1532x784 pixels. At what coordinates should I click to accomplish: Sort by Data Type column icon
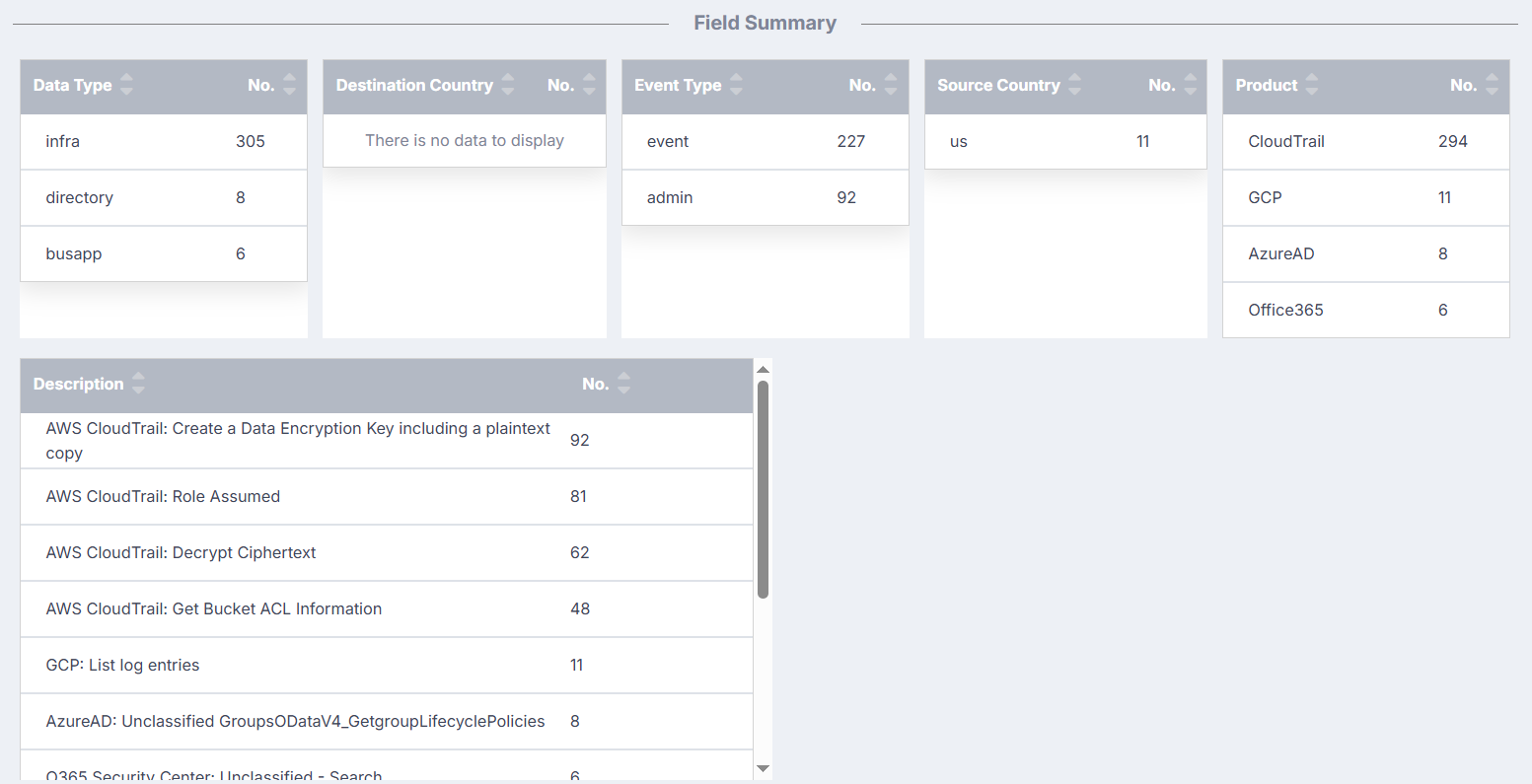pos(126,85)
